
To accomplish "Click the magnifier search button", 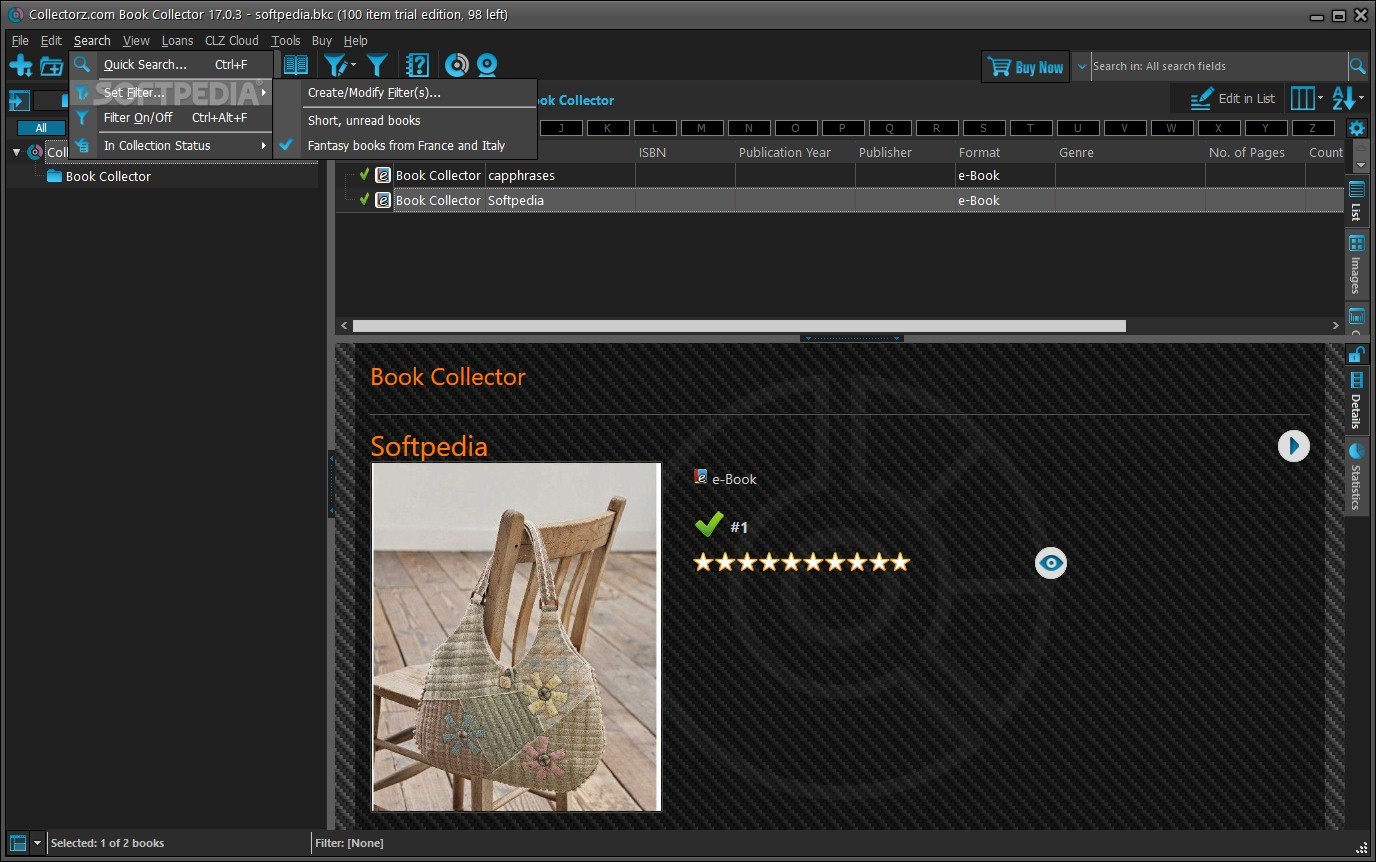I will pyautogui.click(x=1357, y=66).
